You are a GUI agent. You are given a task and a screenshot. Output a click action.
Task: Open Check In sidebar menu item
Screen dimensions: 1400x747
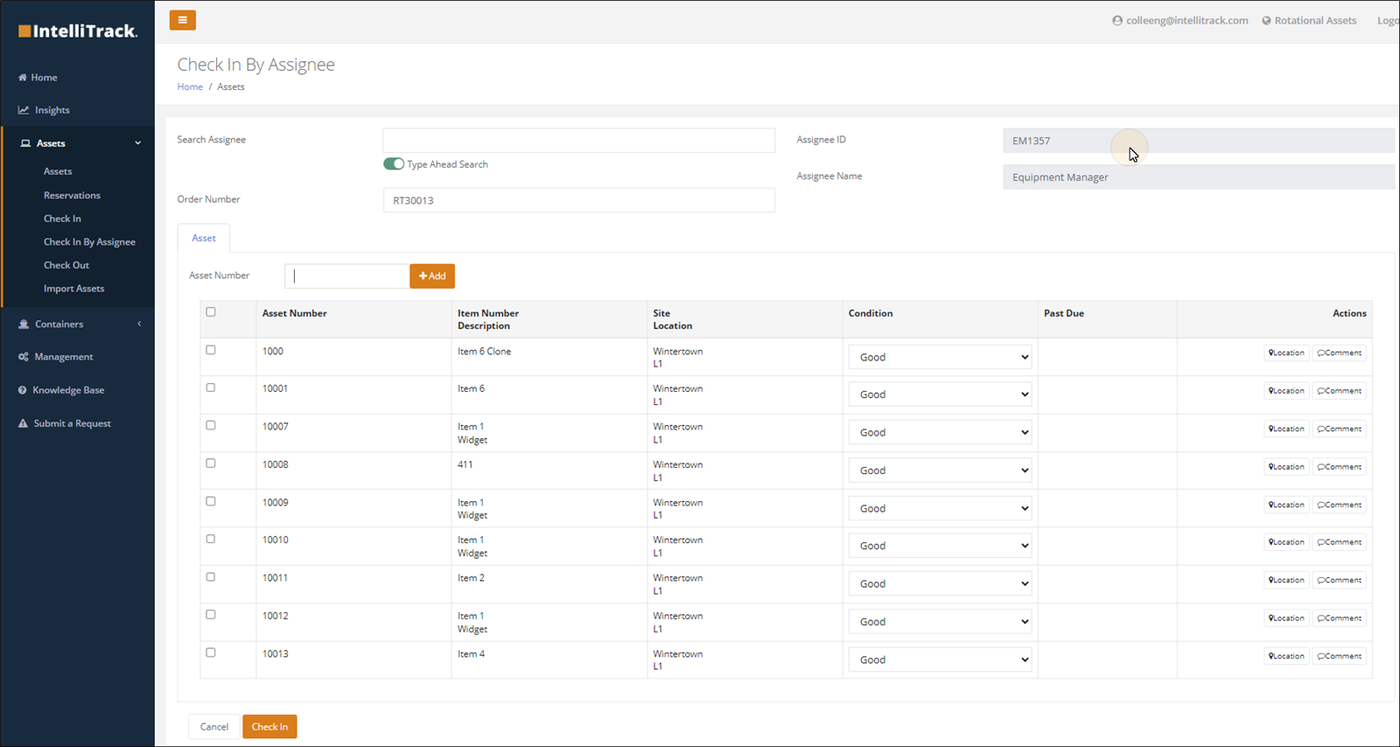tap(62, 218)
